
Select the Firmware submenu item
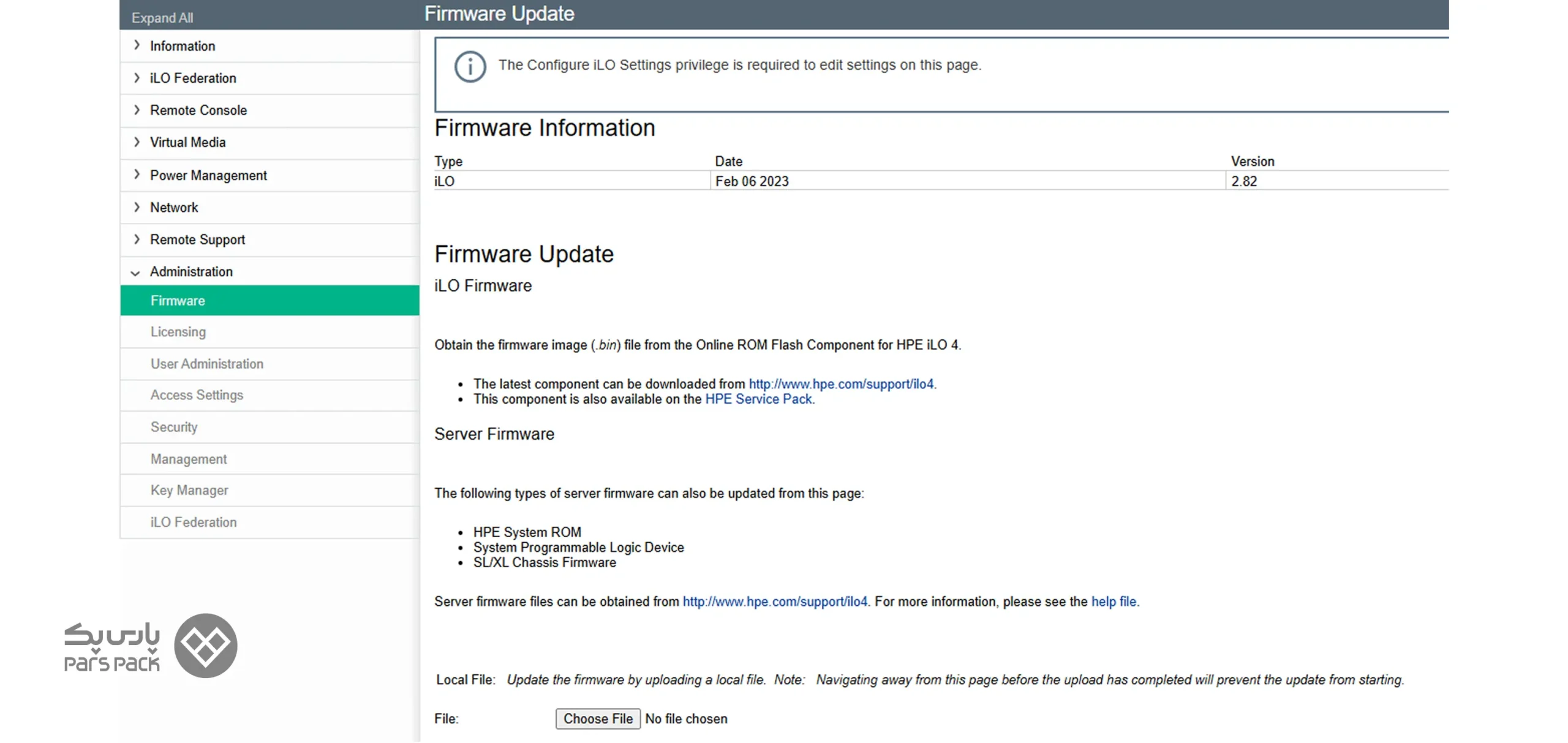269,300
